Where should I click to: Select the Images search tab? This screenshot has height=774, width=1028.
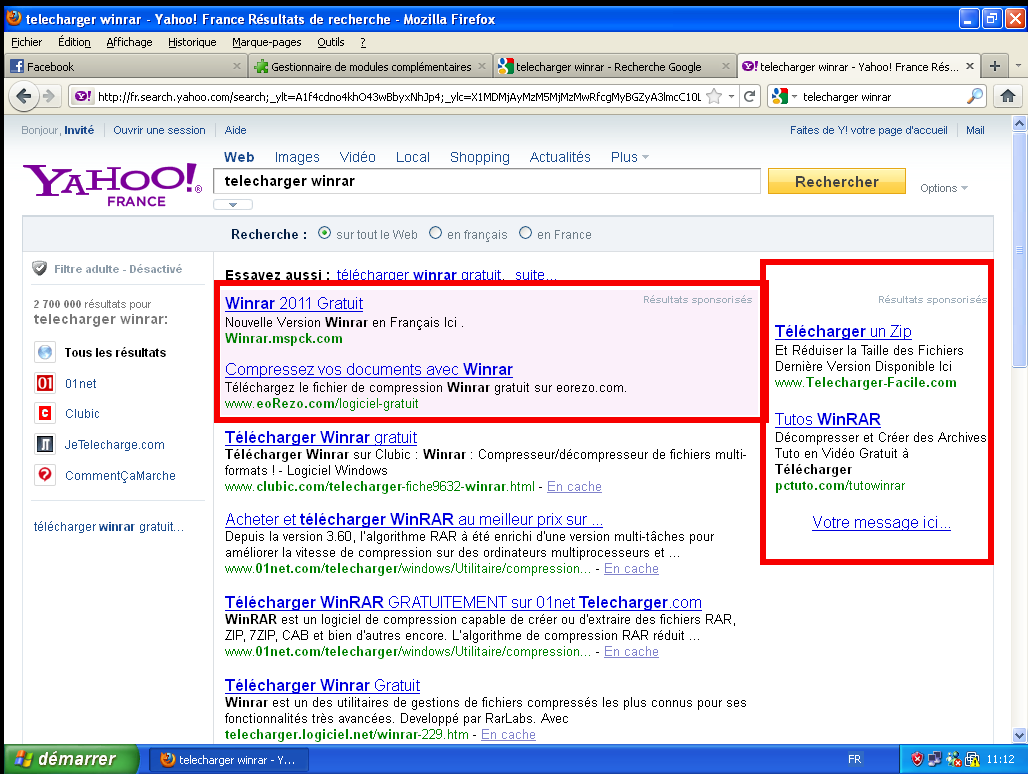[x=297, y=157]
